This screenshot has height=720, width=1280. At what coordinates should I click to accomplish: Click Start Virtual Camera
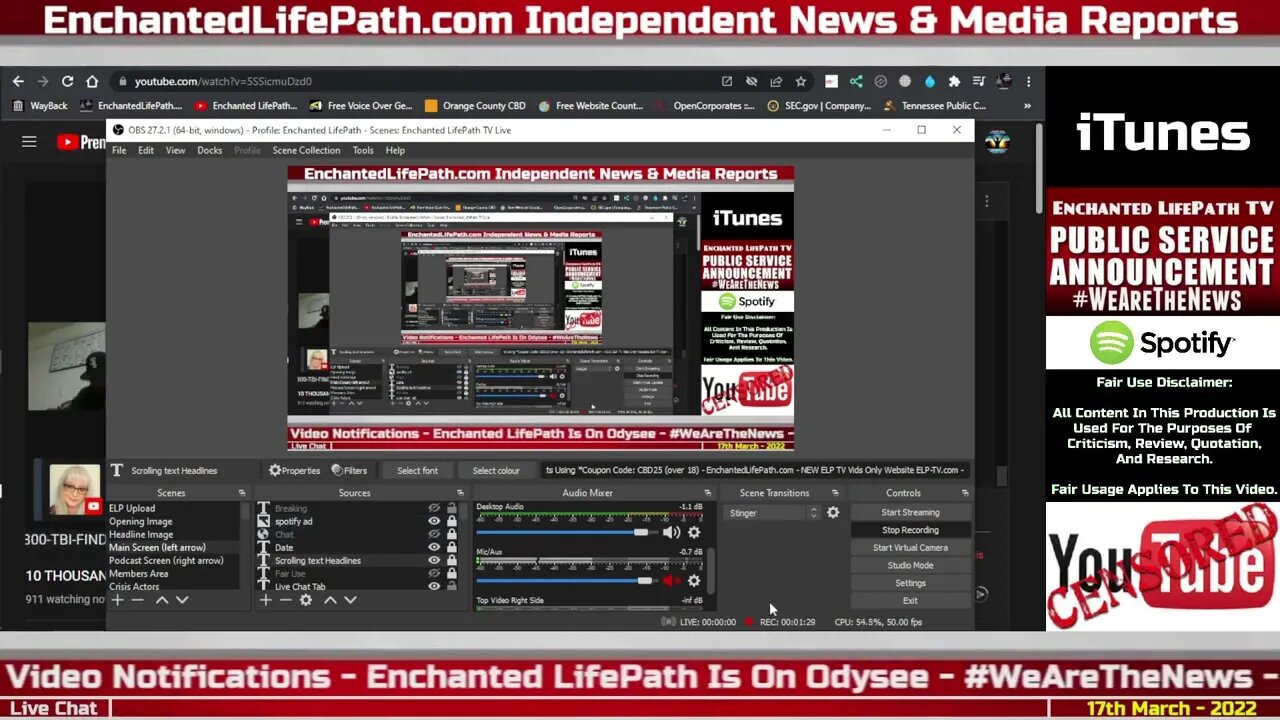pos(910,547)
